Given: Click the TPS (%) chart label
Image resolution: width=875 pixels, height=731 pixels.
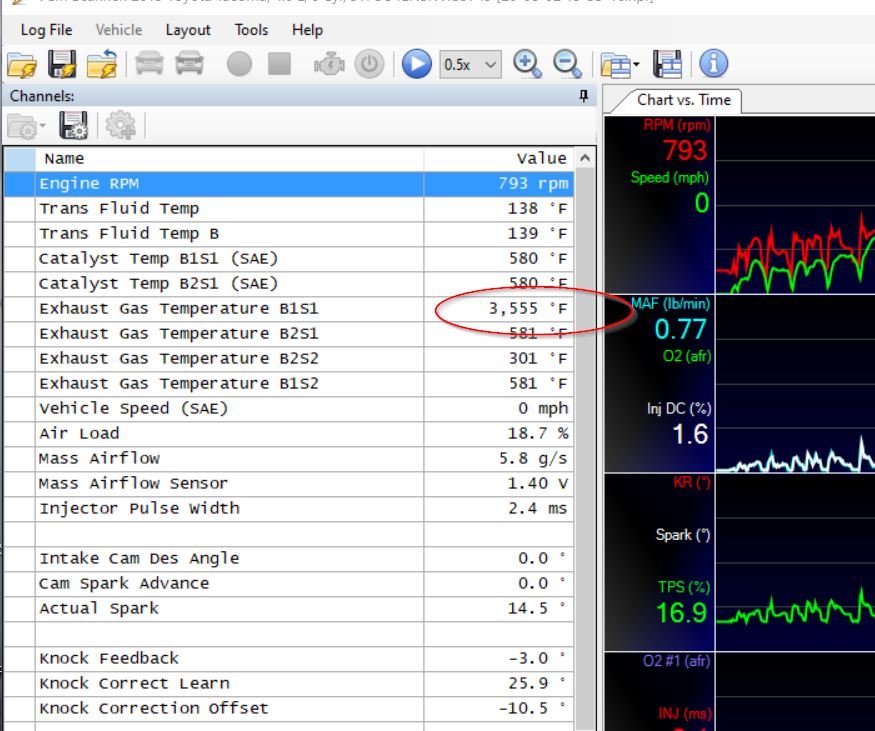Looking at the screenshot, I should click(x=684, y=587).
